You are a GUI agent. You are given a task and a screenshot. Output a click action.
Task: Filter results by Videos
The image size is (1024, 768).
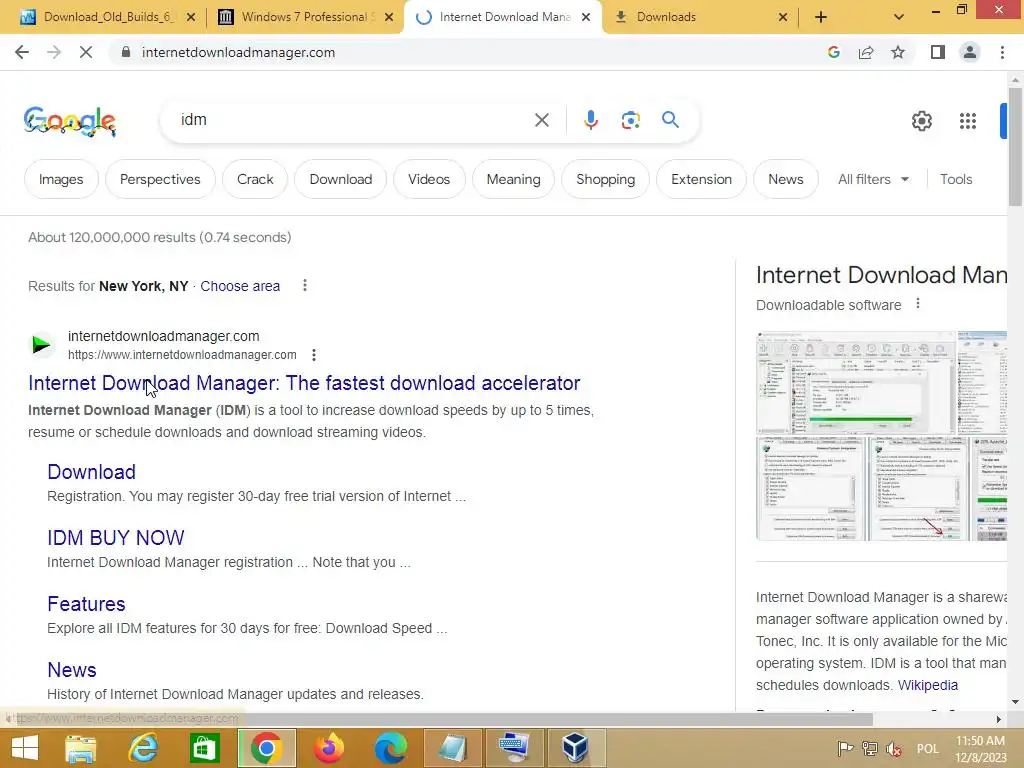click(x=429, y=179)
